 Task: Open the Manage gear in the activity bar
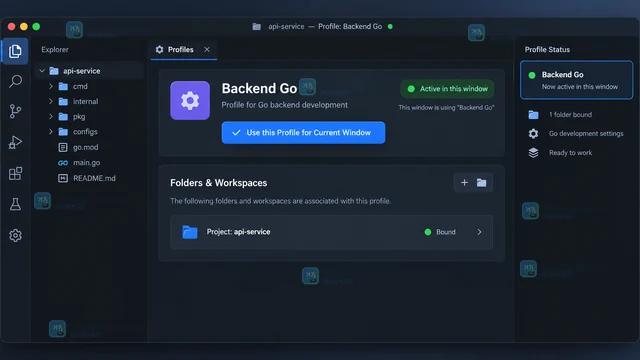(x=15, y=236)
